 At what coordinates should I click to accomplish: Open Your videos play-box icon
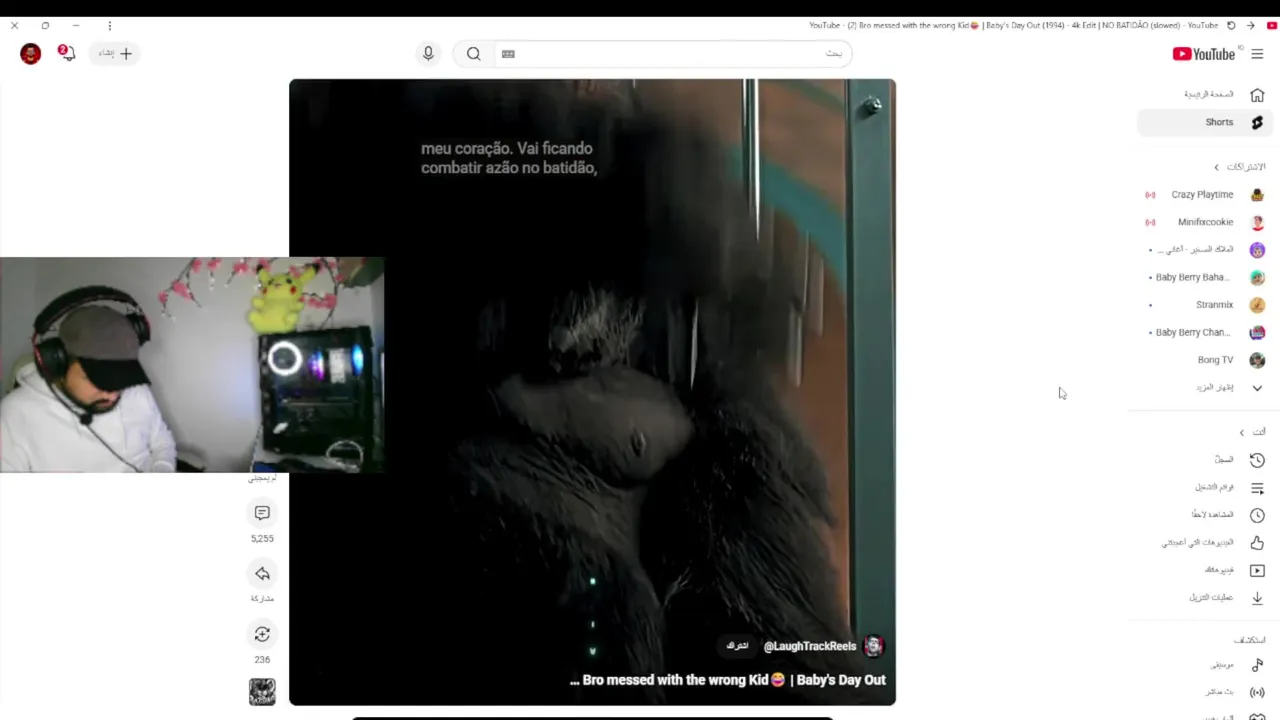1257,570
